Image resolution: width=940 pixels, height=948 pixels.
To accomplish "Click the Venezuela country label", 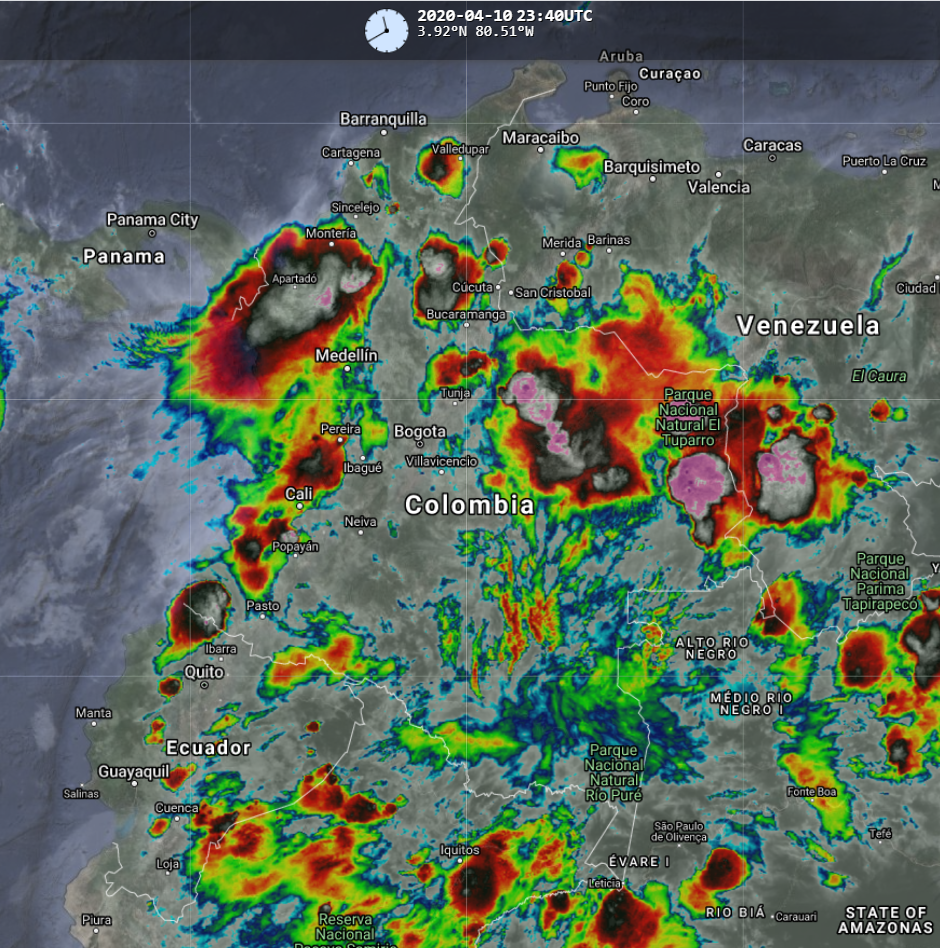I will tap(808, 325).
